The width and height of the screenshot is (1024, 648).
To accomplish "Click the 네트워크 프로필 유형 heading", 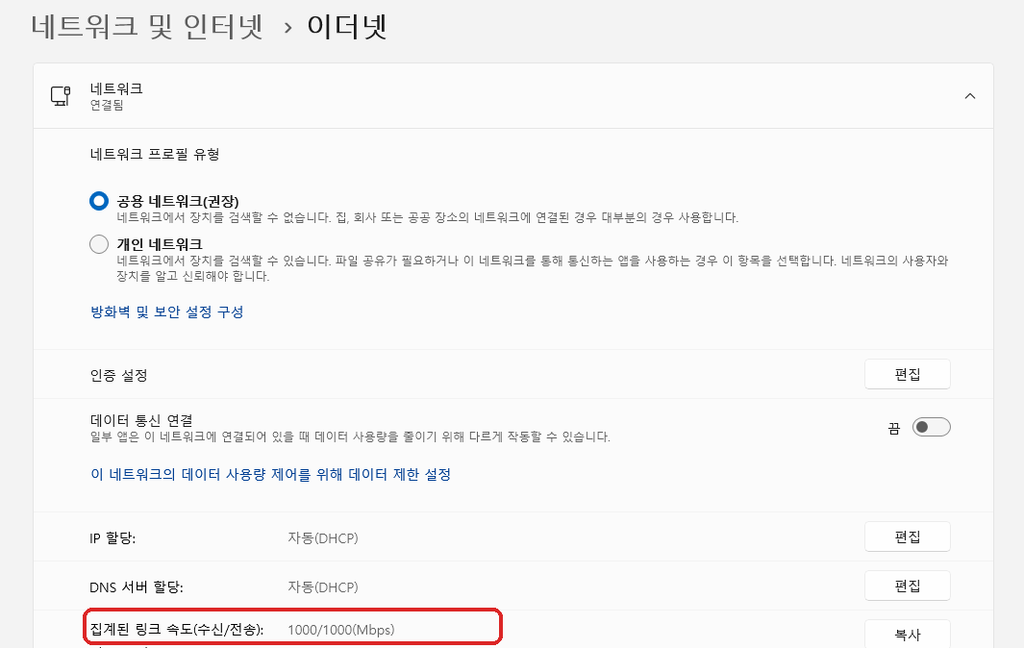I will point(155,154).
